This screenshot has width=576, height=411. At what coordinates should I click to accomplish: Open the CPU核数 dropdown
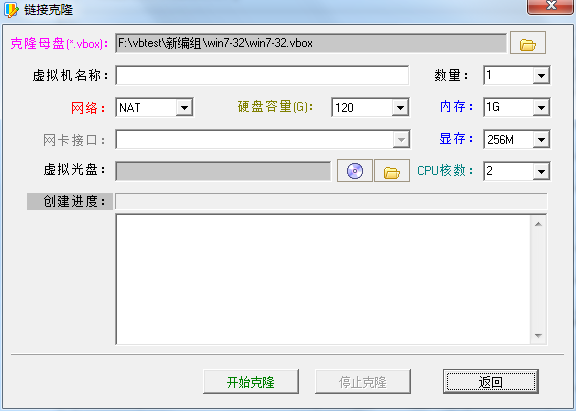point(541,172)
